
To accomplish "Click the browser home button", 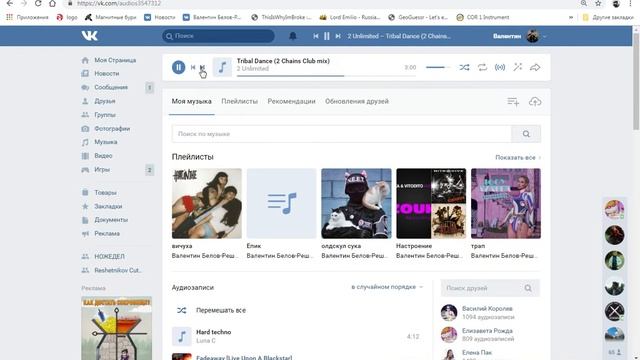I will click(52, 3).
